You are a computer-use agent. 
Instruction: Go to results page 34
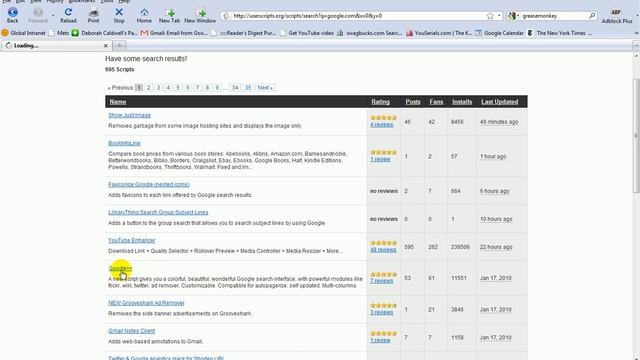[235, 88]
